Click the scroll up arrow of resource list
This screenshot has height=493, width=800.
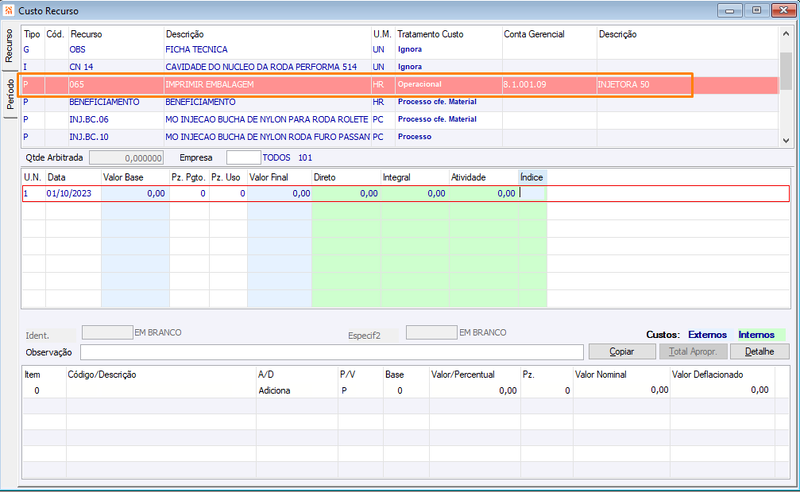tap(785, 34)
